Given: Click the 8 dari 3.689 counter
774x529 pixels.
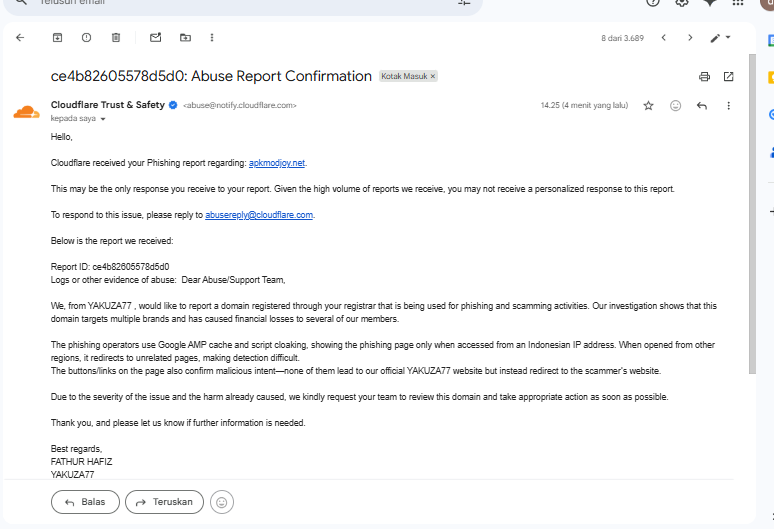Looking at the screenshot, I should coord(622,38).
